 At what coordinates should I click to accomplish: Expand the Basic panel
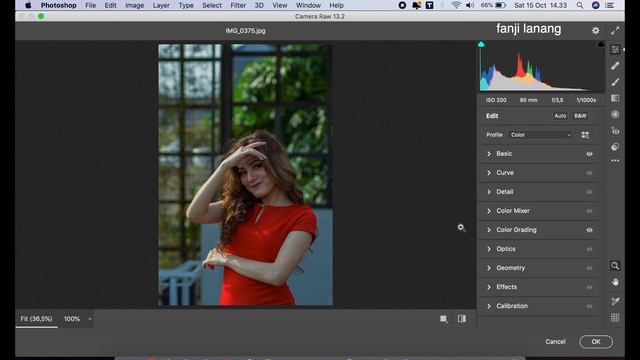pyautogui.click(x=489, y=153)
